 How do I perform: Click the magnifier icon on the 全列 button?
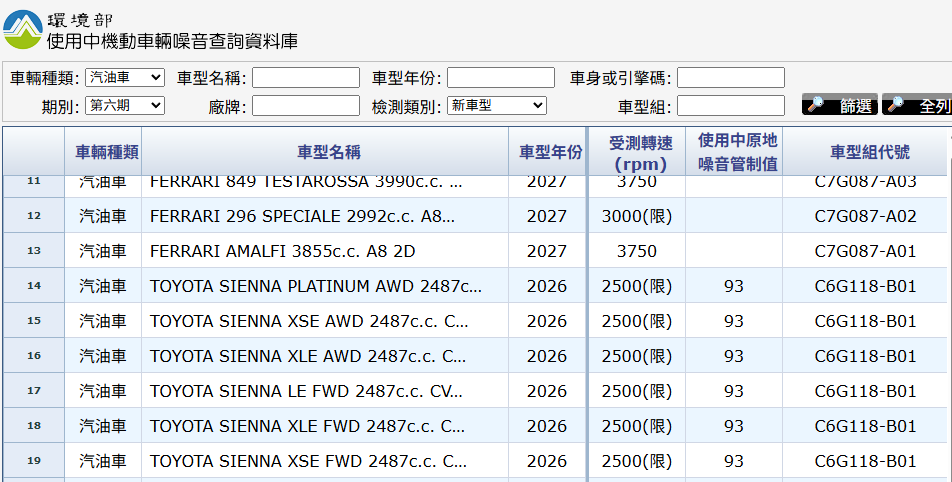click(x=896, y=104)
